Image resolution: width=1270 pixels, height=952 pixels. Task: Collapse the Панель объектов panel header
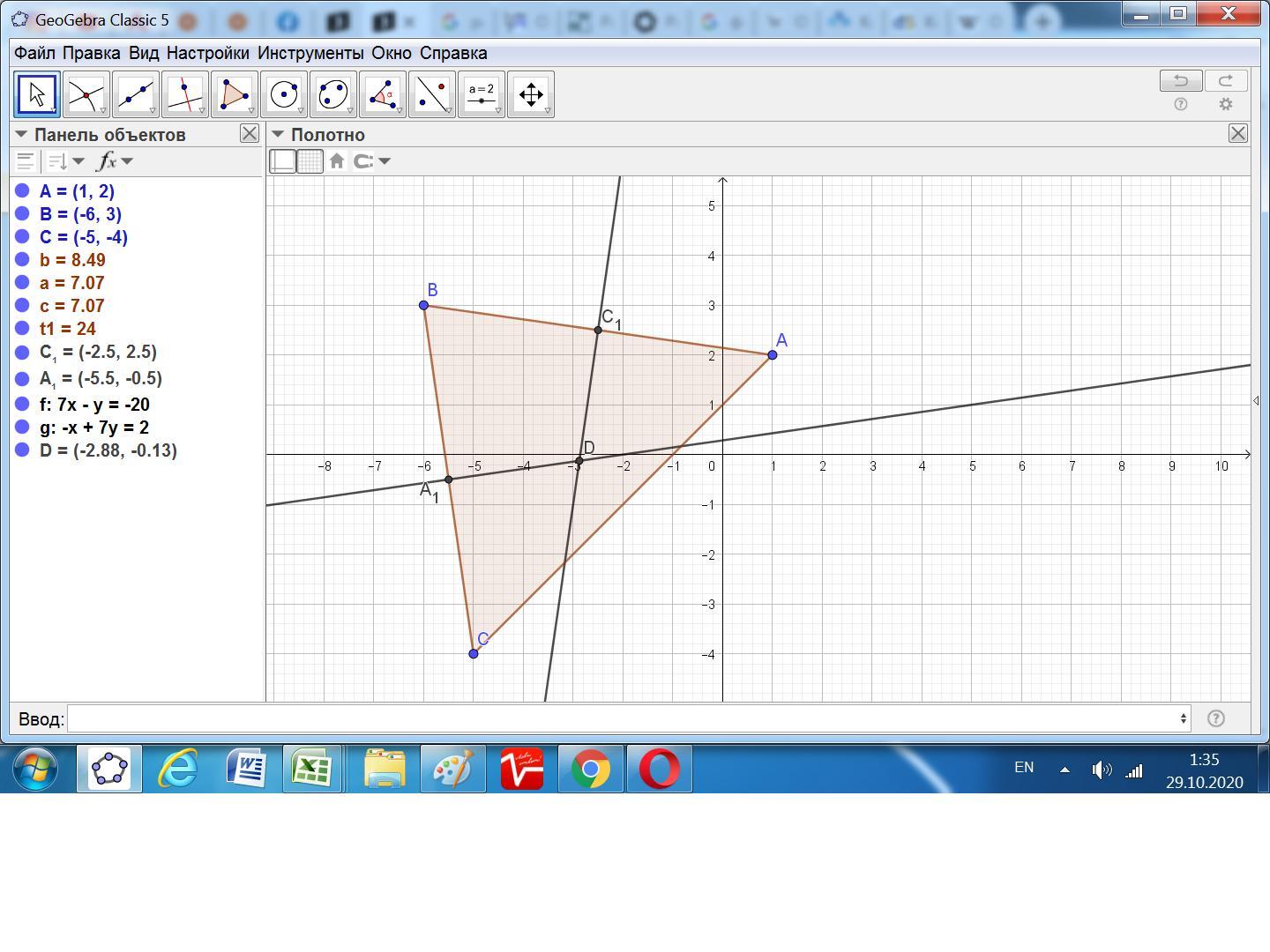(21, 135)
